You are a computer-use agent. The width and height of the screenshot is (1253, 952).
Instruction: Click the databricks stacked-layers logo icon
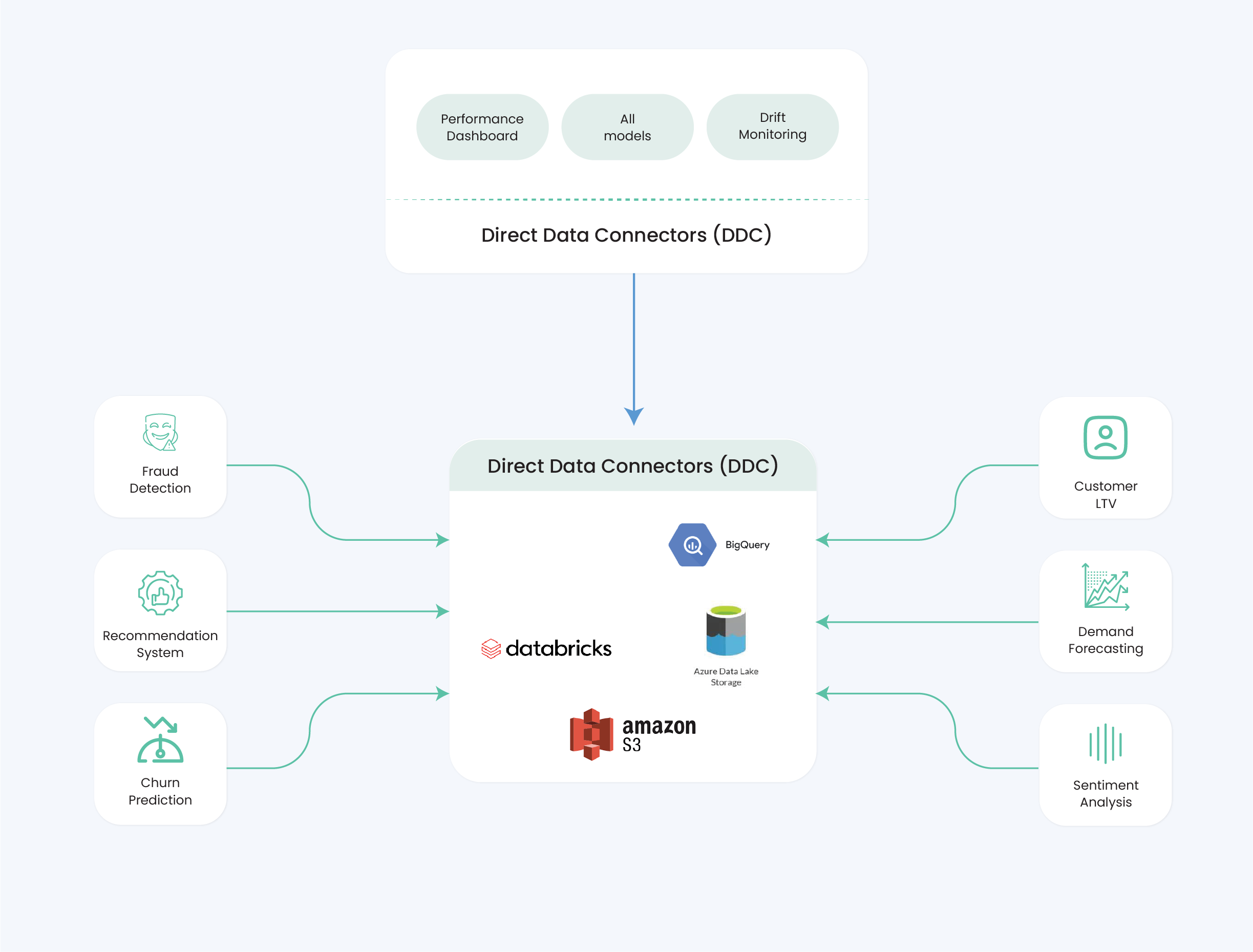(491, 648)
